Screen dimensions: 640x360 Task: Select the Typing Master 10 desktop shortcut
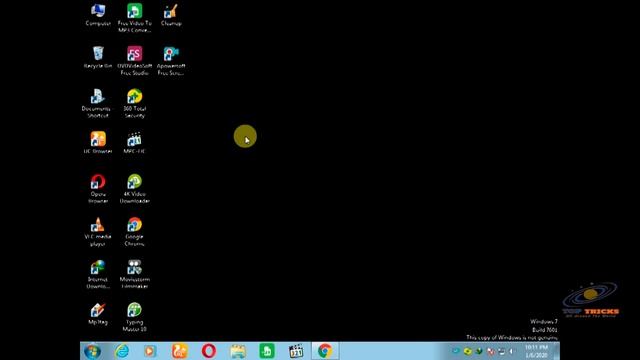click(134, 317)
